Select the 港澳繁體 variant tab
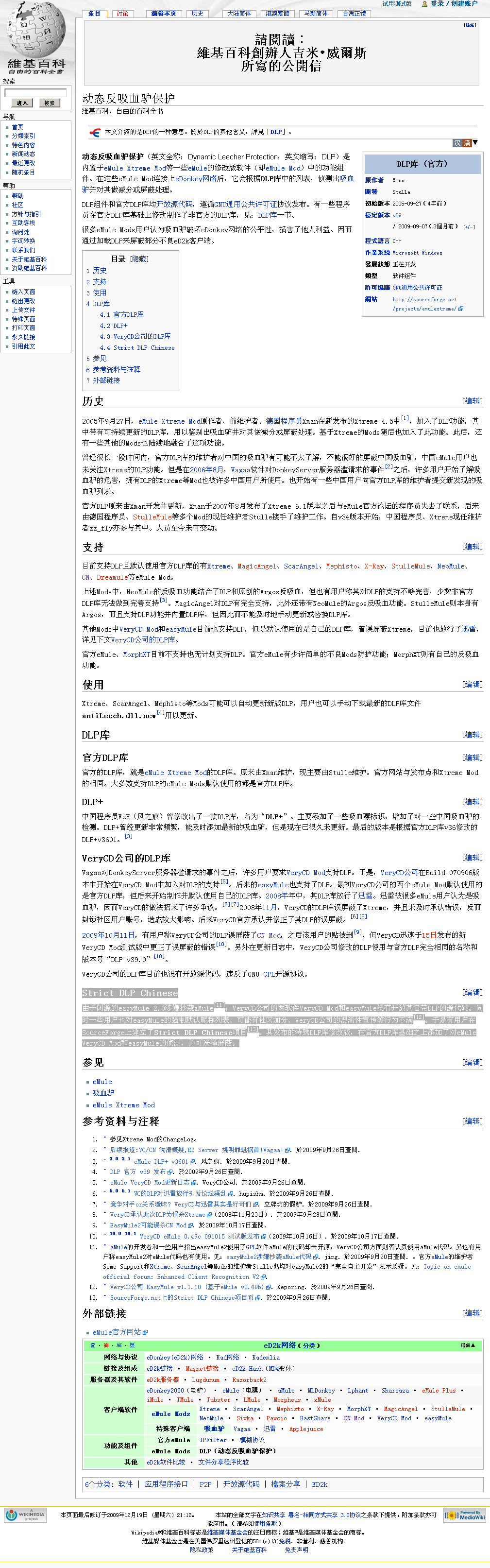 (x=278, y=14)
